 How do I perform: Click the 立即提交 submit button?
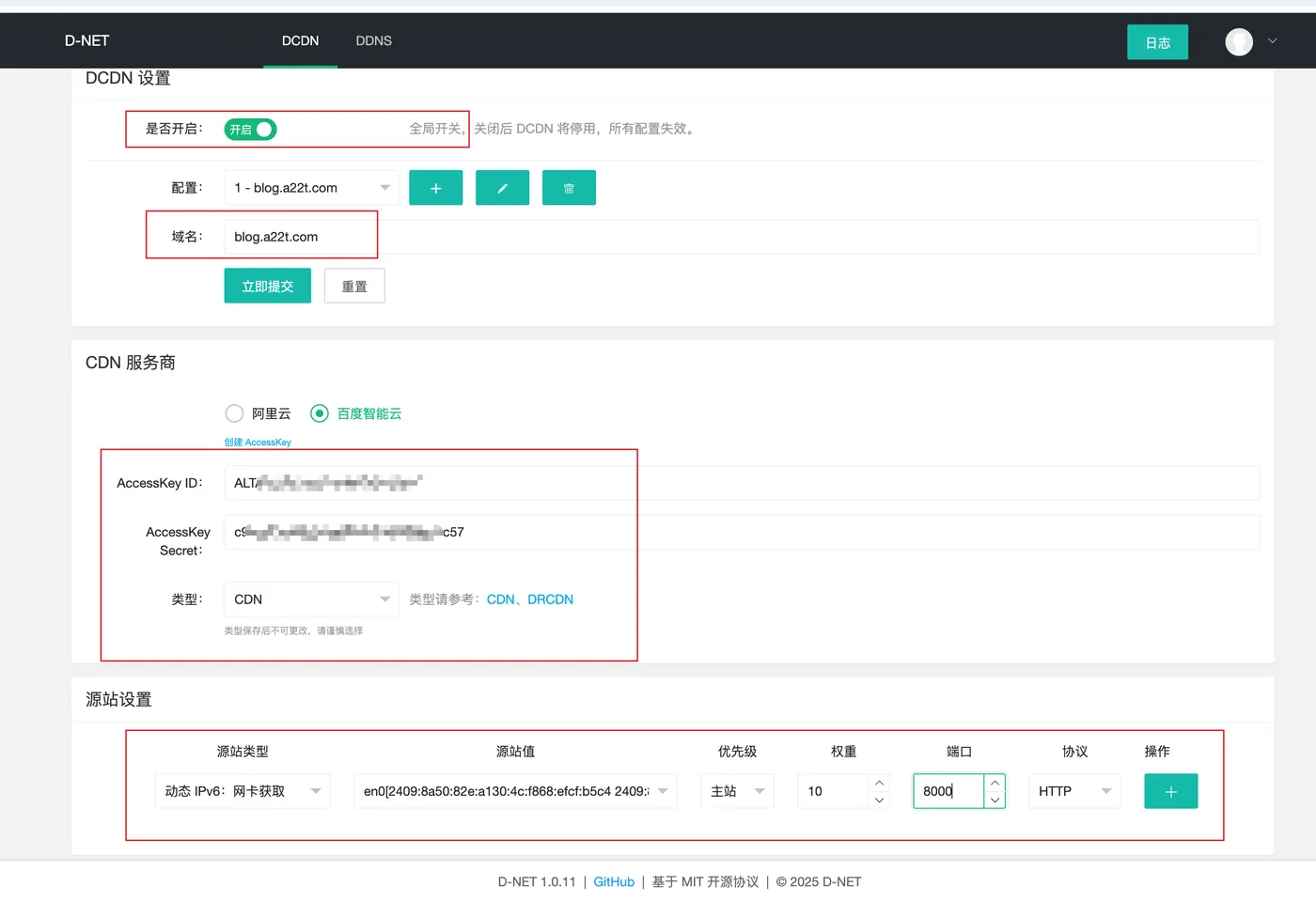pyautogui.click(x=267, y=285)
